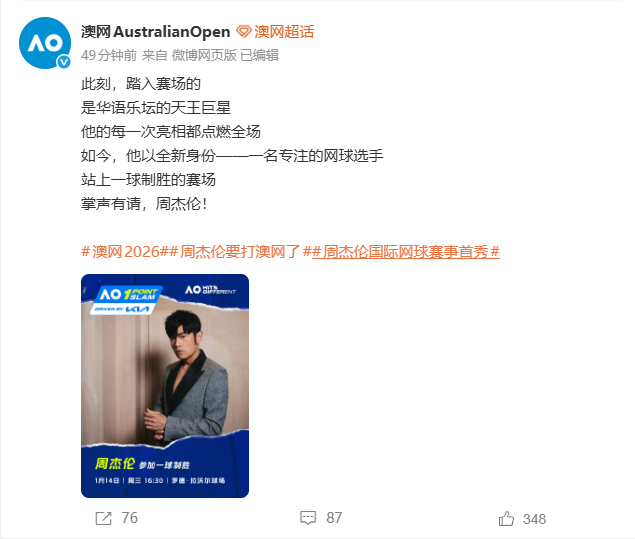Click the post text 掌声有请，周杰伦!
The height and width of the screenshot is (539, 635).
point(144,204)
